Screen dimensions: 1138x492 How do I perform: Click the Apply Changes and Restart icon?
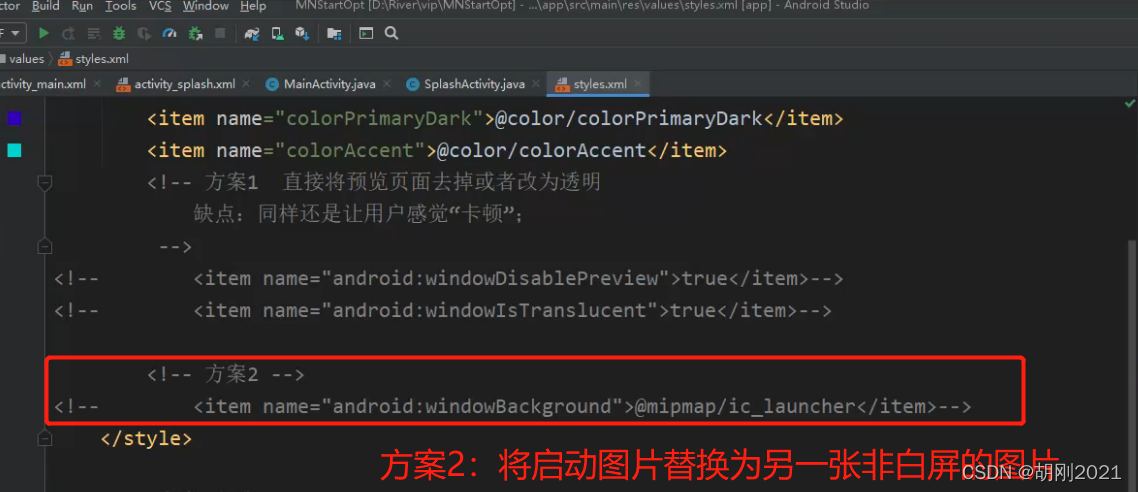[69, 33]
